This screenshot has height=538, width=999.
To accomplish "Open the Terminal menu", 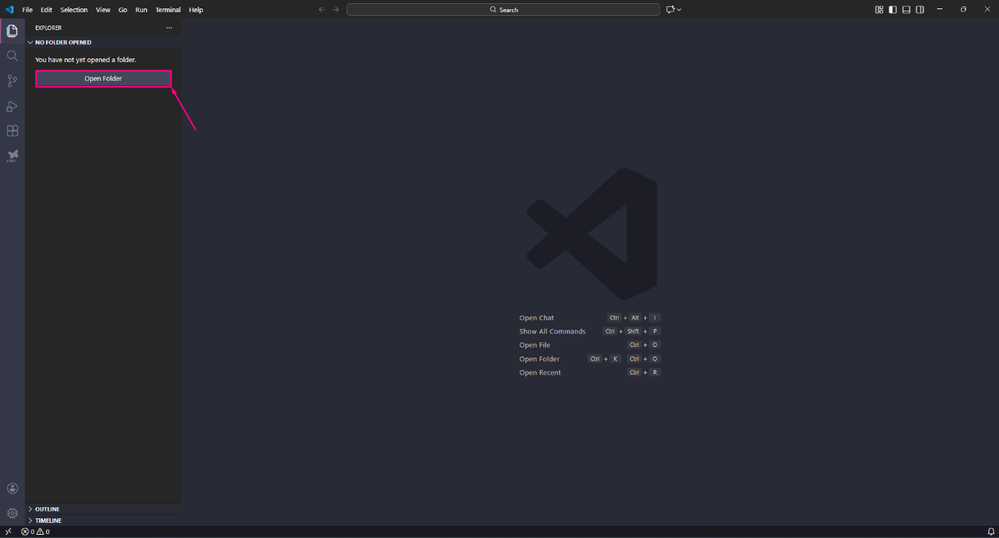I will tap(168, 10).
